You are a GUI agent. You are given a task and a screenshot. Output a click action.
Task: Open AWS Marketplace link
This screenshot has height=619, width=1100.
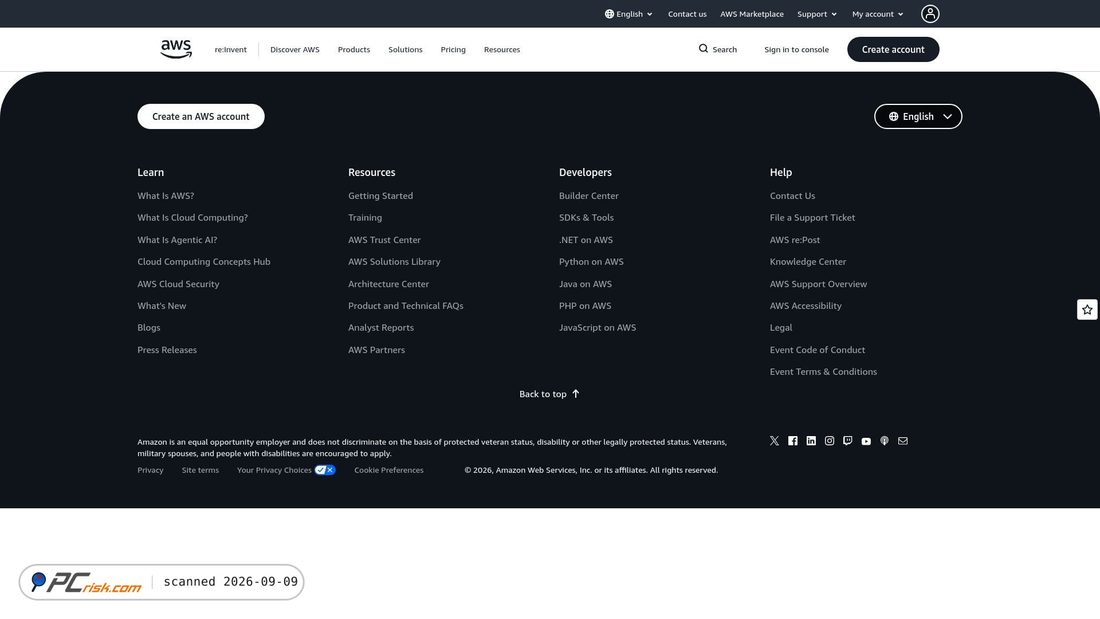(751, 14)
